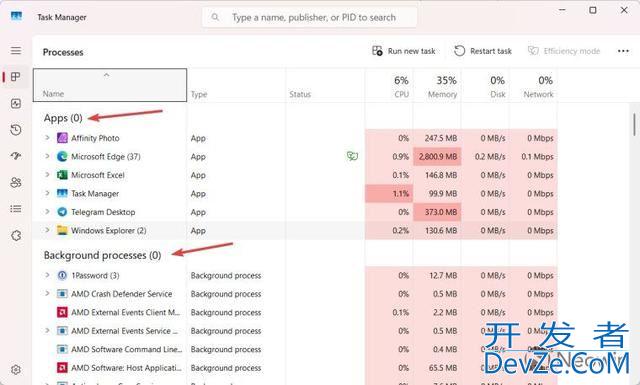The width and height of the screenshot is (640, 385).
Task: Click the Task Manager title bar icon
Action: click(x=16, y=16)
